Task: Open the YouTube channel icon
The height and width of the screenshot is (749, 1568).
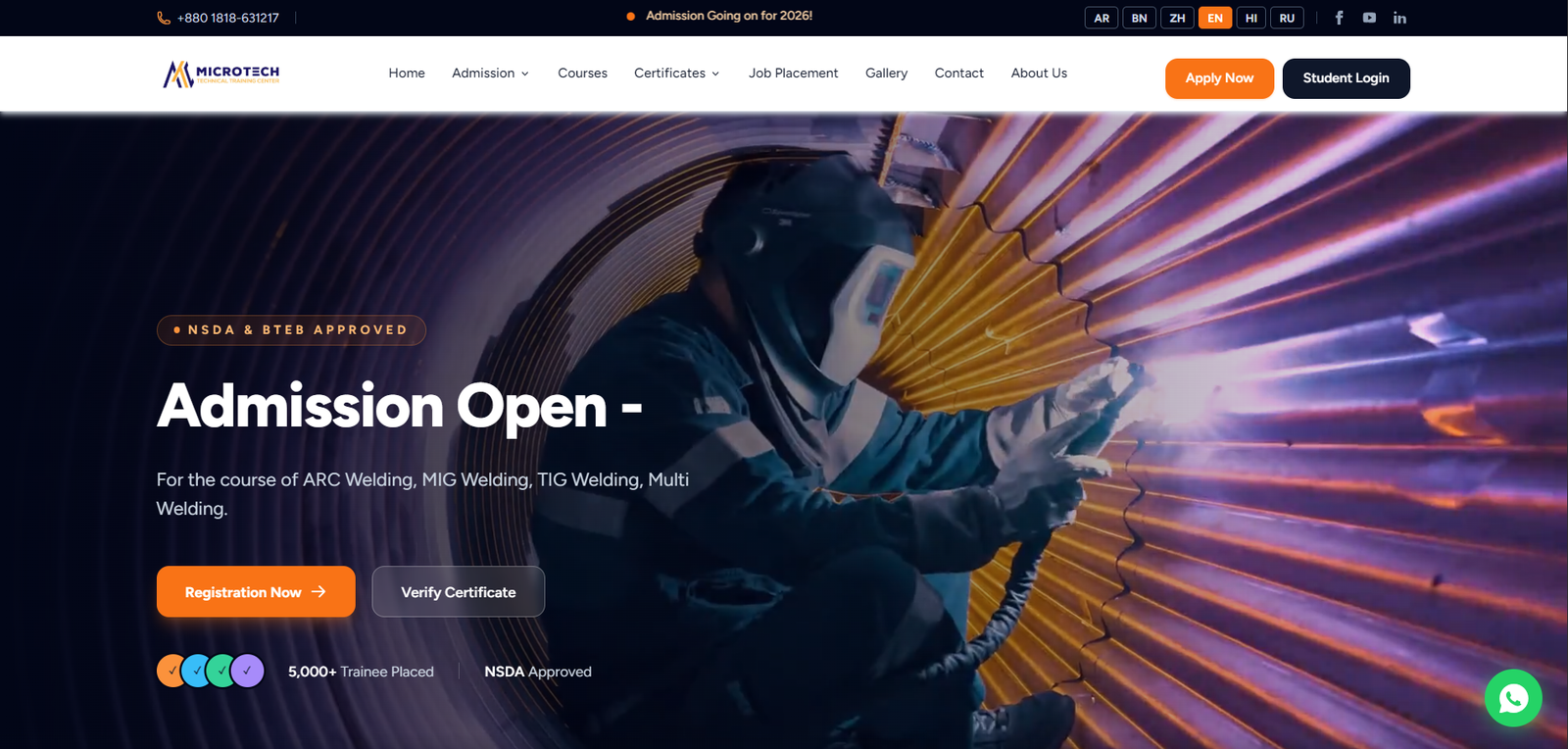Action: pos(1369,18)
